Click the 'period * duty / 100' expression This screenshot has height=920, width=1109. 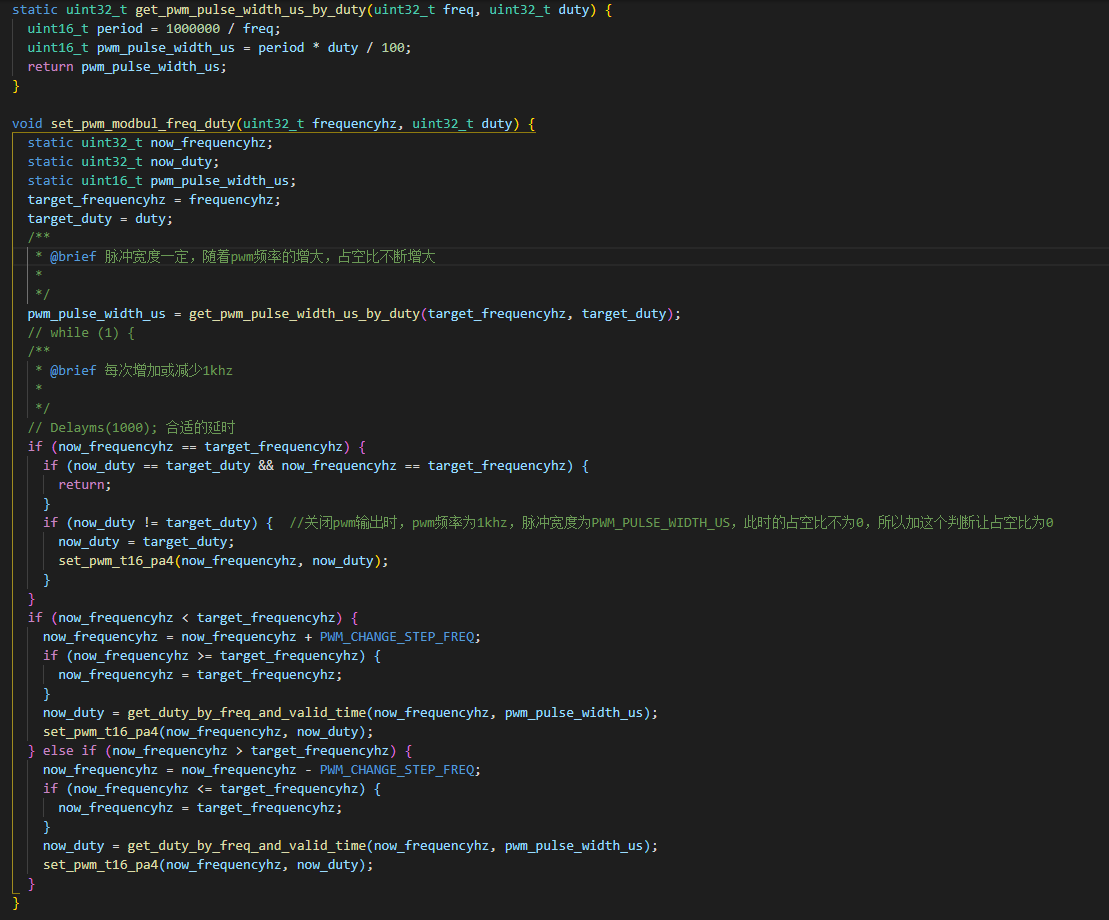click(331, 48)
